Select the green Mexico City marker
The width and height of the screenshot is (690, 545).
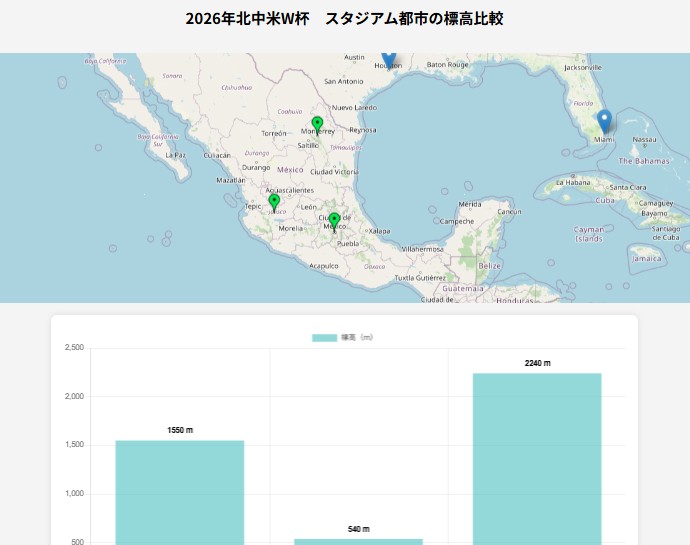(334, 219)
